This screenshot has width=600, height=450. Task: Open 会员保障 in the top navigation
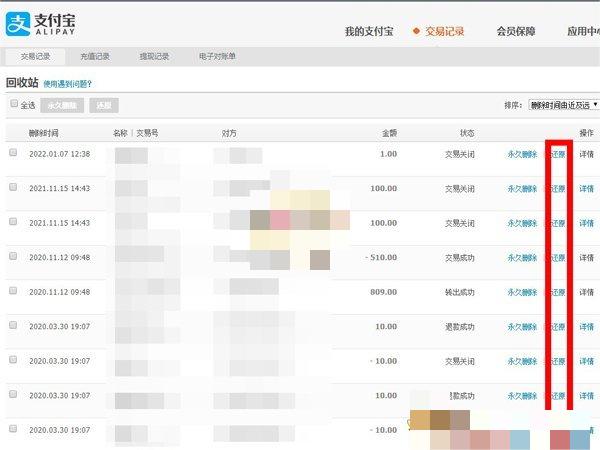coord(519,31)
